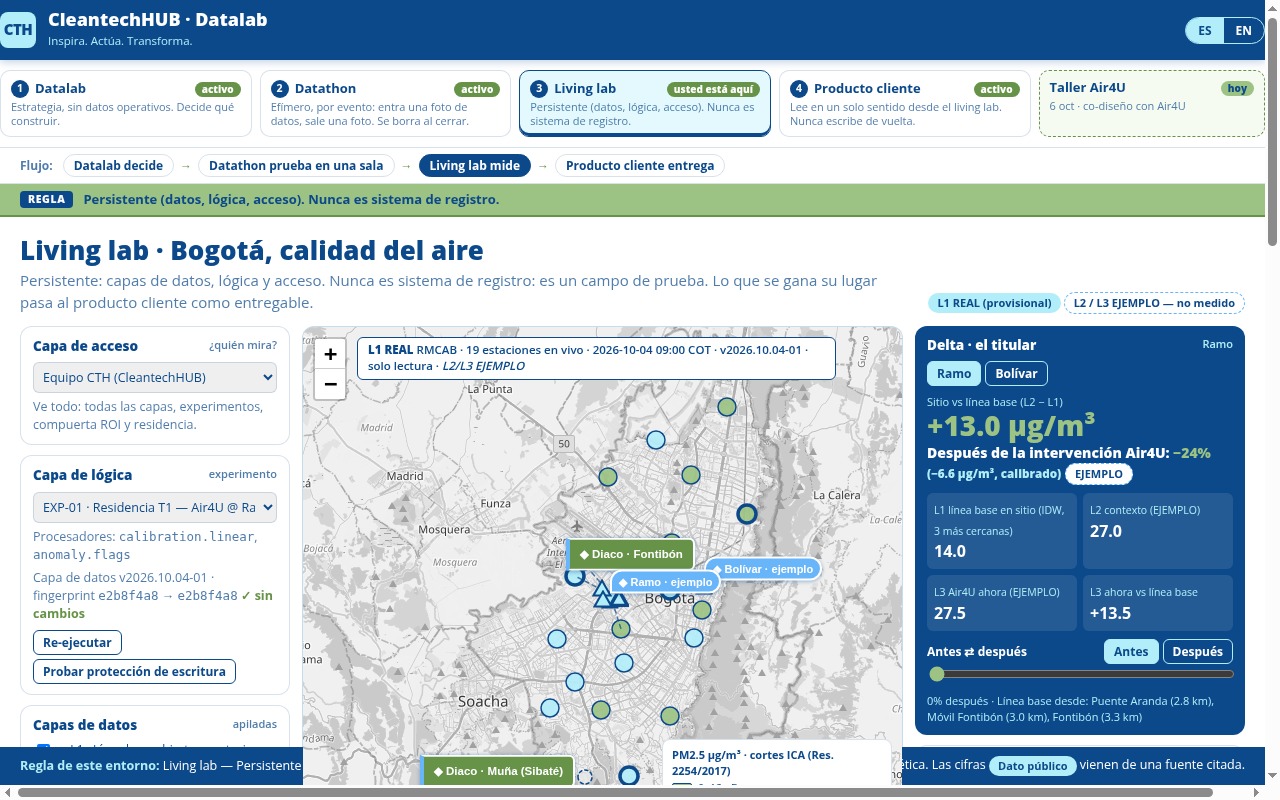Zoom in on the map

[x=330, y=354]
